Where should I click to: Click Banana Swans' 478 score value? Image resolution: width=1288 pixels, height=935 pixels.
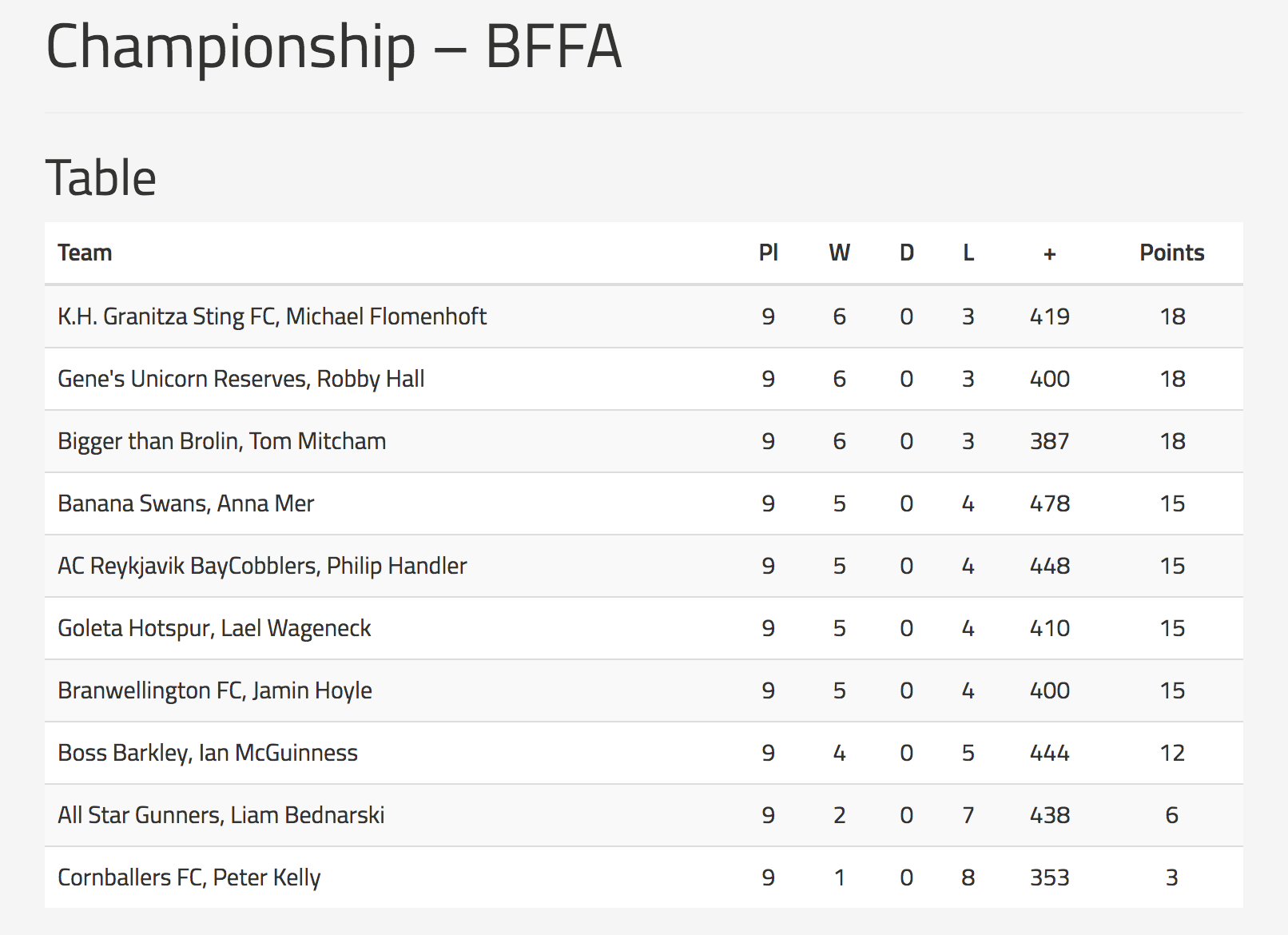pos(1049,503)
